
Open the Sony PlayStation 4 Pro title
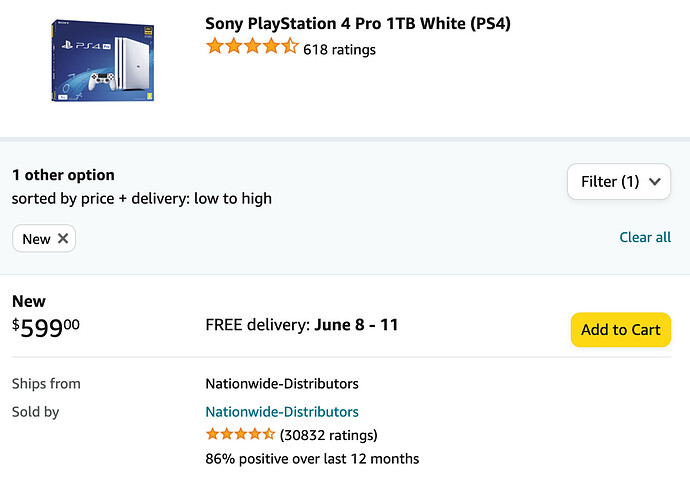tap(358, 23)
